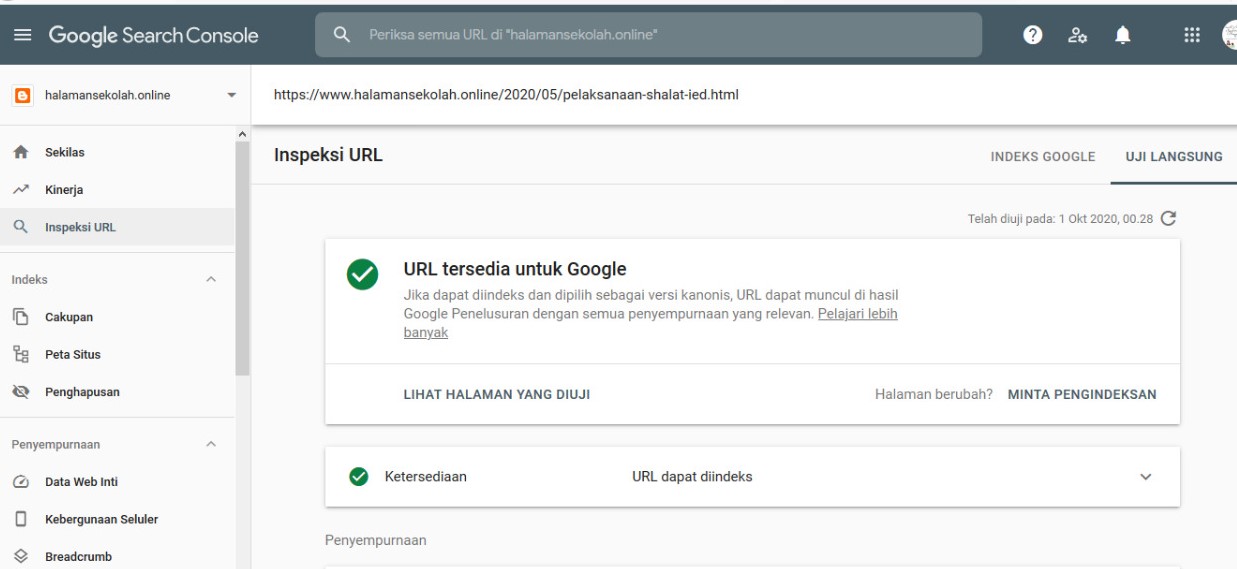Viewport: 1237px width, 569px height.
Task: Switch to the Indeks Google tab
Action: tap(1042, 157)
